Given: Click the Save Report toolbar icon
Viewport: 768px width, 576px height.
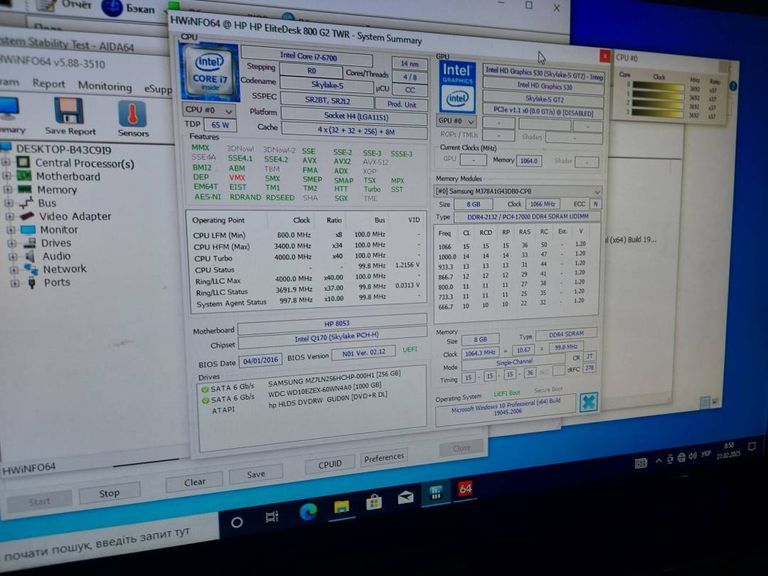Looking at the screenshot, I should [x=69, y=111].
